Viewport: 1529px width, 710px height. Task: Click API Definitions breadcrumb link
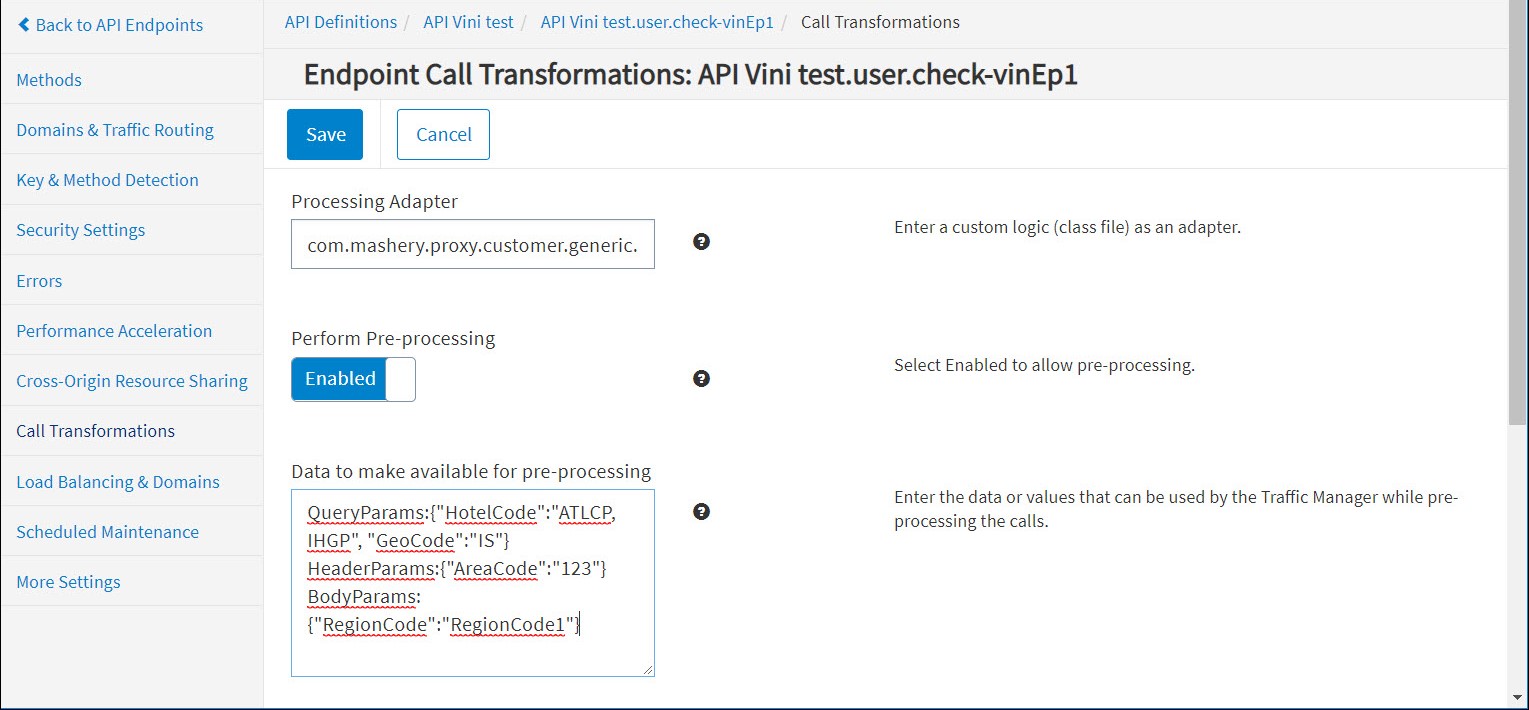coord(340,22)
